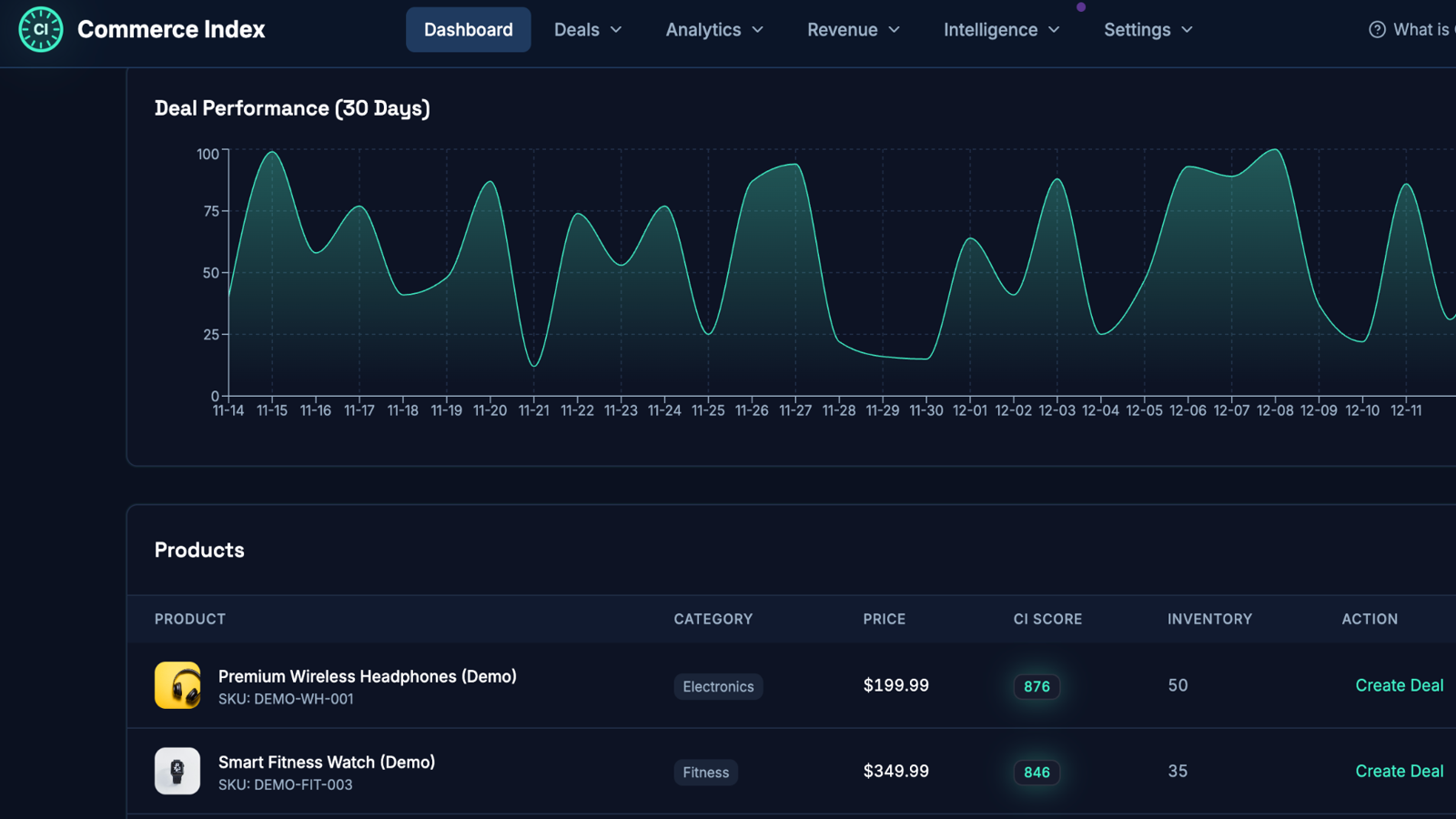The image size is (1456, 819).
Task: Sort by the CI SCORE column header
Action: click(1047, 619)
